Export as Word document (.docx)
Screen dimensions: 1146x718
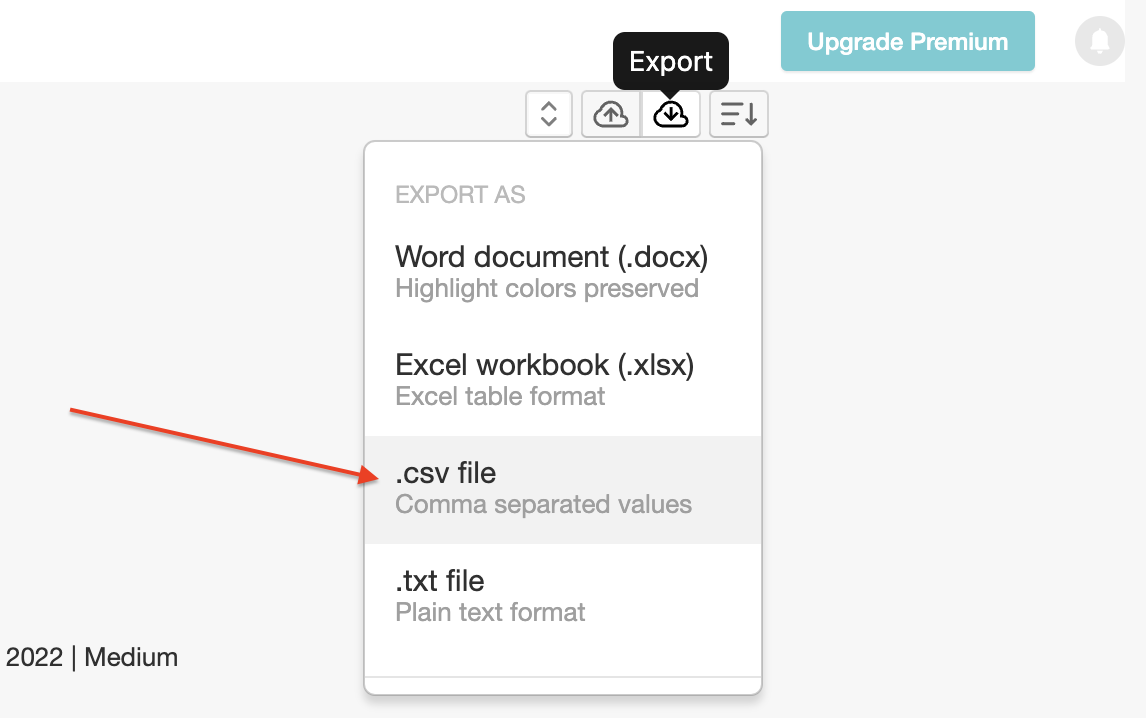[551, 257]
